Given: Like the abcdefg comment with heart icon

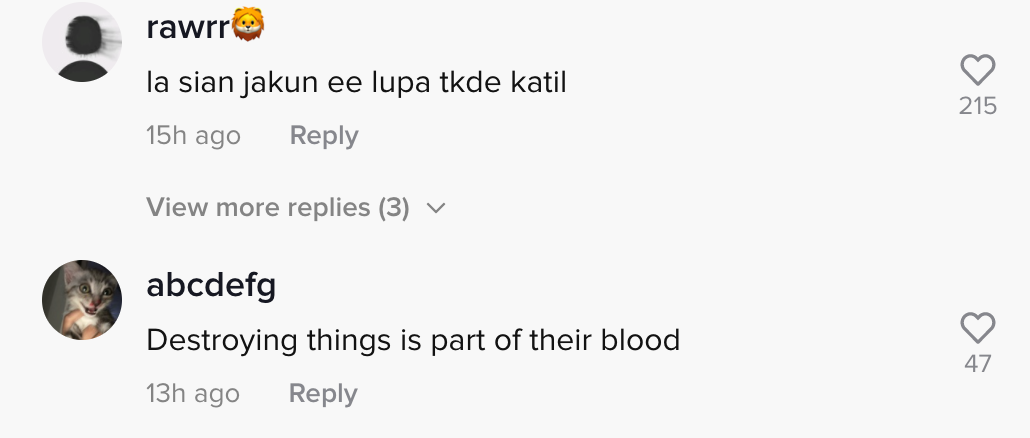Looking at the screenshot, I should point(977,328).
